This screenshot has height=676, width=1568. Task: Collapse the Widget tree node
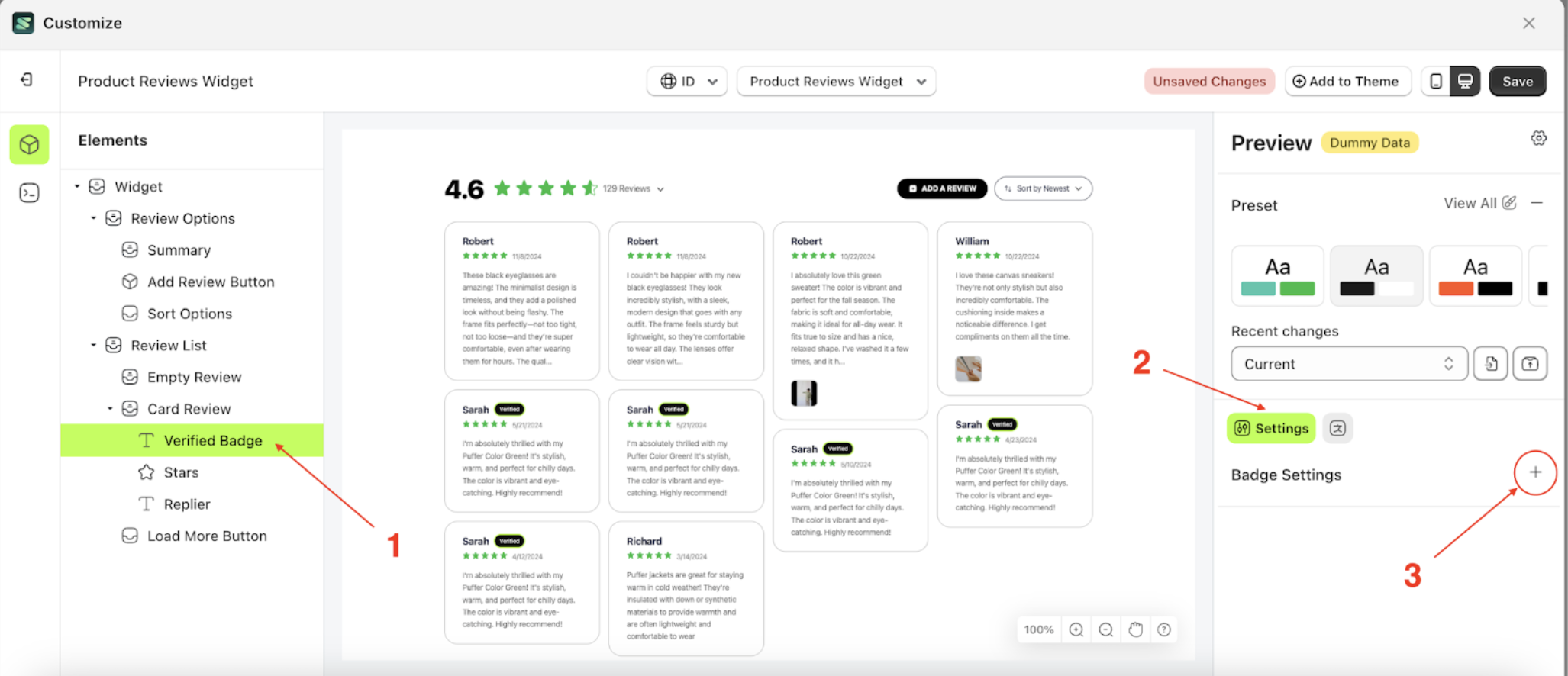(77, 186)
